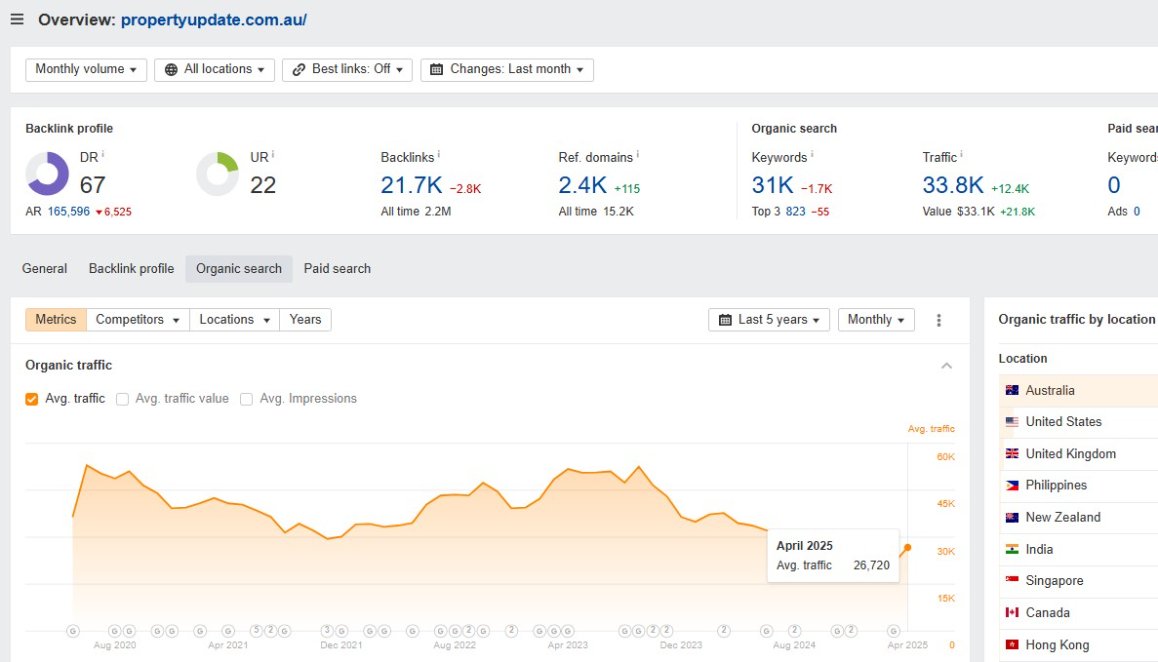This screenshot has height=662, width=1158.
Task: Open the AR value 165,596
Action: click(69, 211)
